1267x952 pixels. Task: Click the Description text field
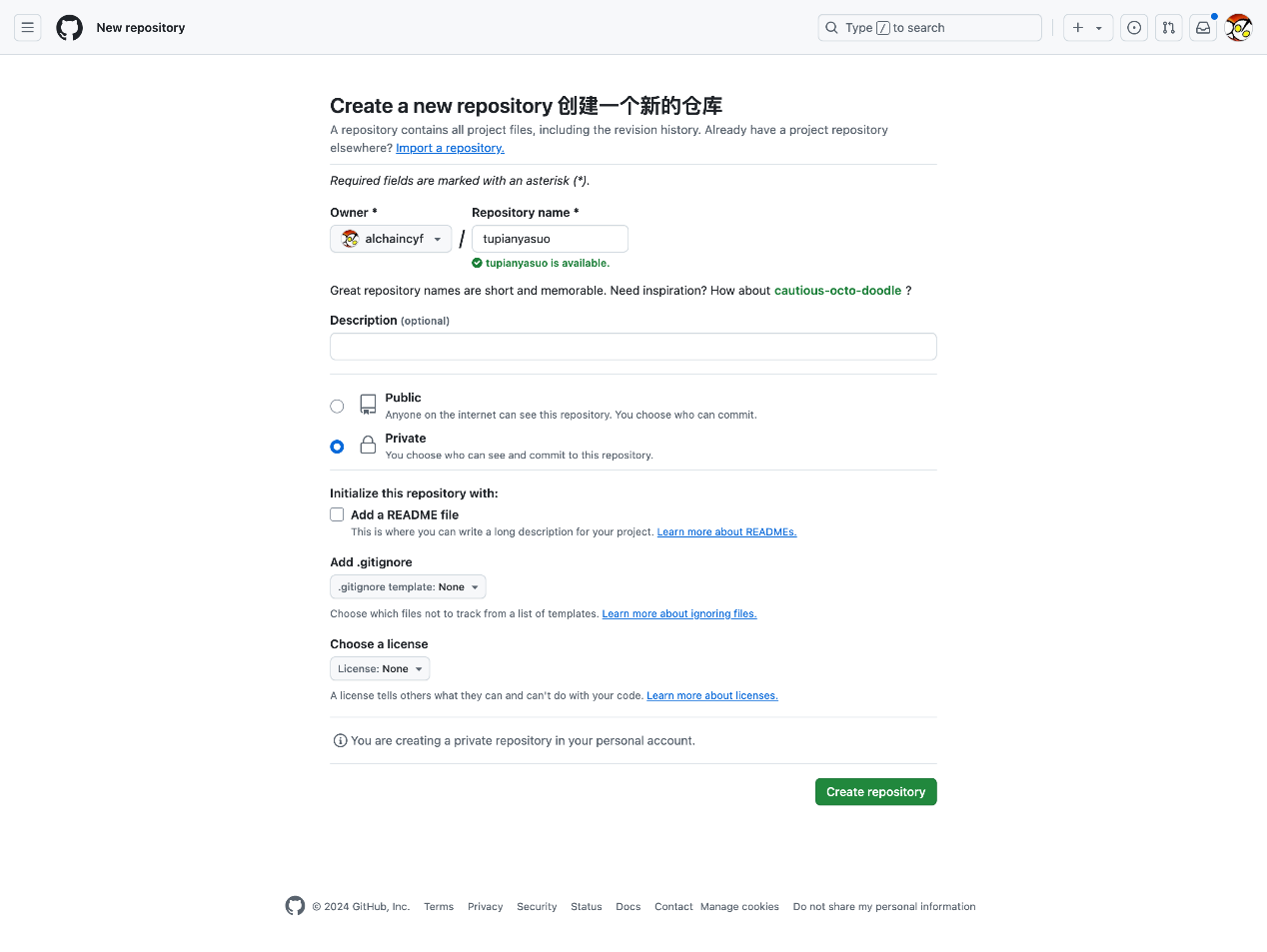633,347
